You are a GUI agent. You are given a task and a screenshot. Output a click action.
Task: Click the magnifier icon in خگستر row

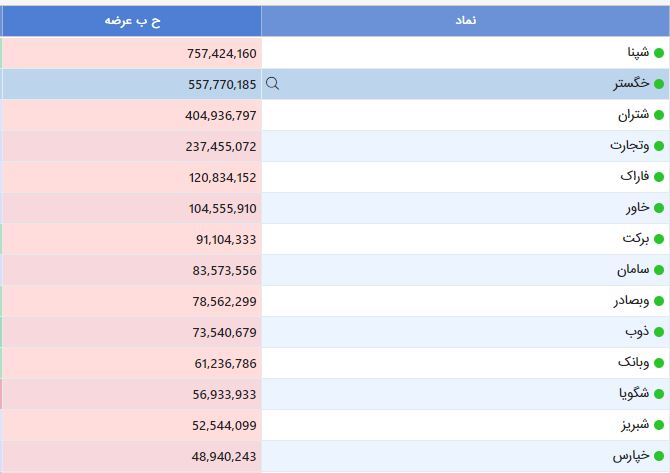[x=272, y=83]
